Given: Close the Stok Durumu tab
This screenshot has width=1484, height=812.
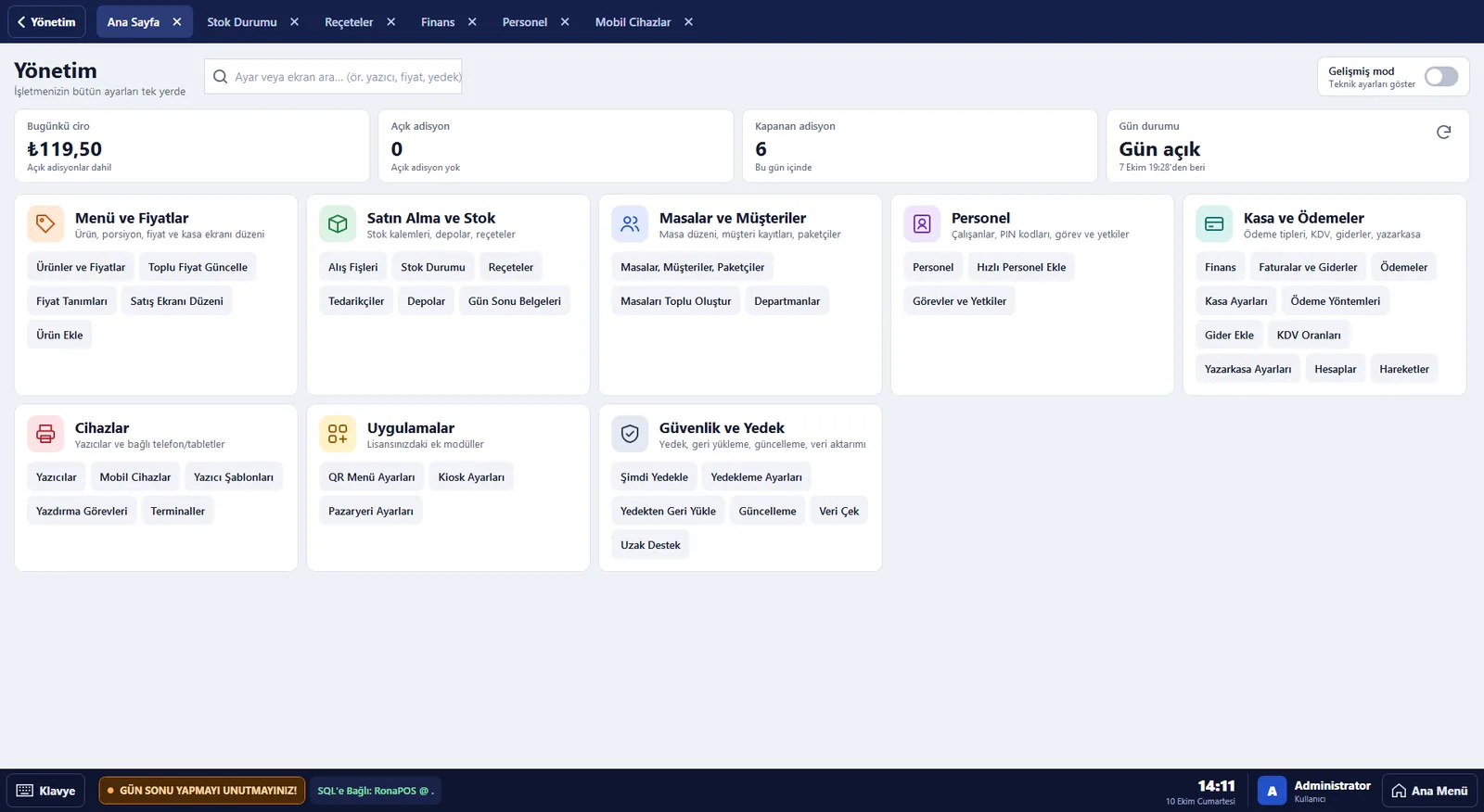Looking at the screenshot, I should (x=294, y=22).
